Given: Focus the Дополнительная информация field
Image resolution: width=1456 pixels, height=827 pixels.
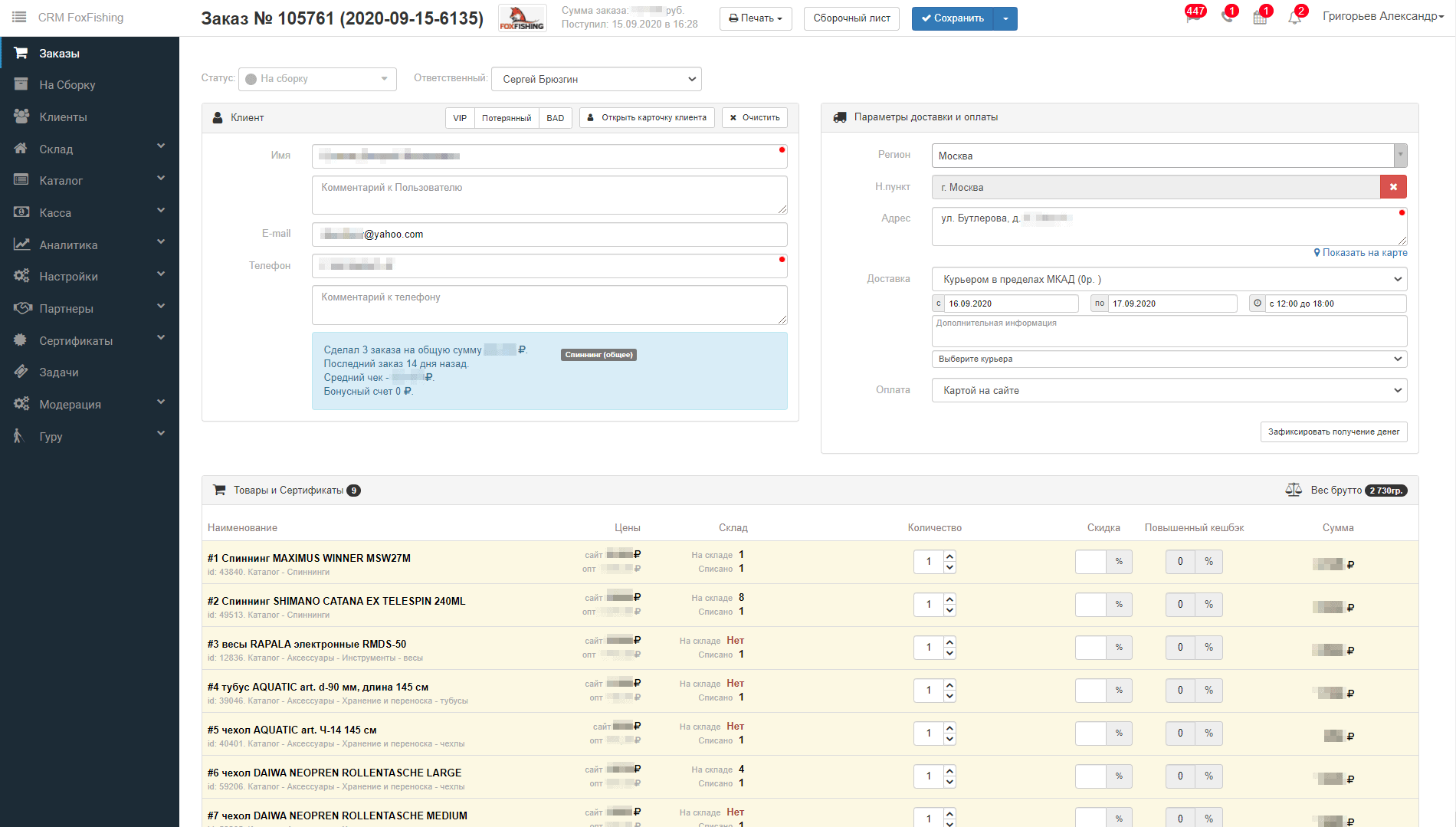Looking at the screenshot, I should point(1169,330).
